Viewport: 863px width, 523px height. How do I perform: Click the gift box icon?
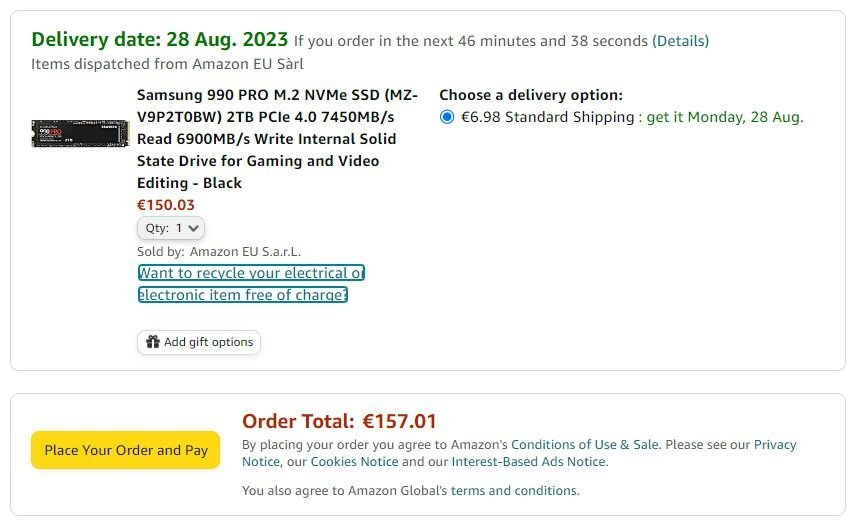(152, 342)
